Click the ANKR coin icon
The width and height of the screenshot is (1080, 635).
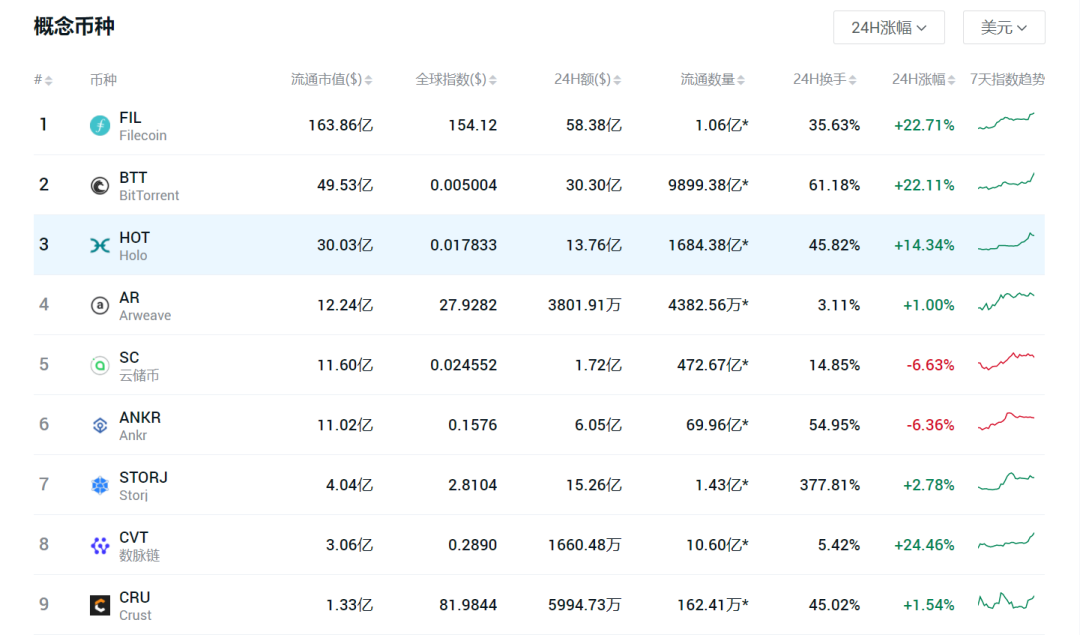pyautogui.click(x=100, y=425)
